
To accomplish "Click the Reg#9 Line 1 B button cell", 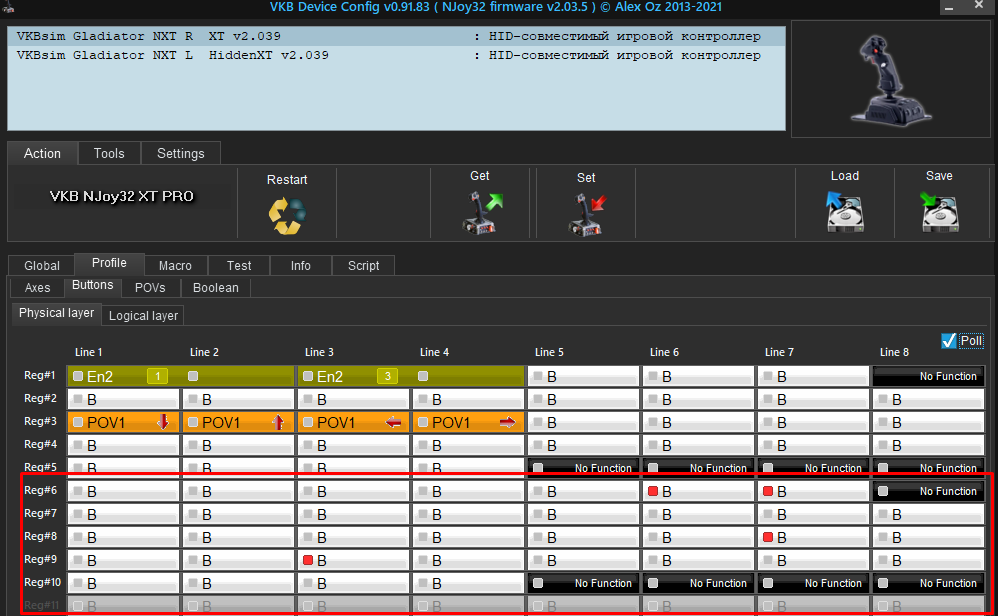I will 124,560.
